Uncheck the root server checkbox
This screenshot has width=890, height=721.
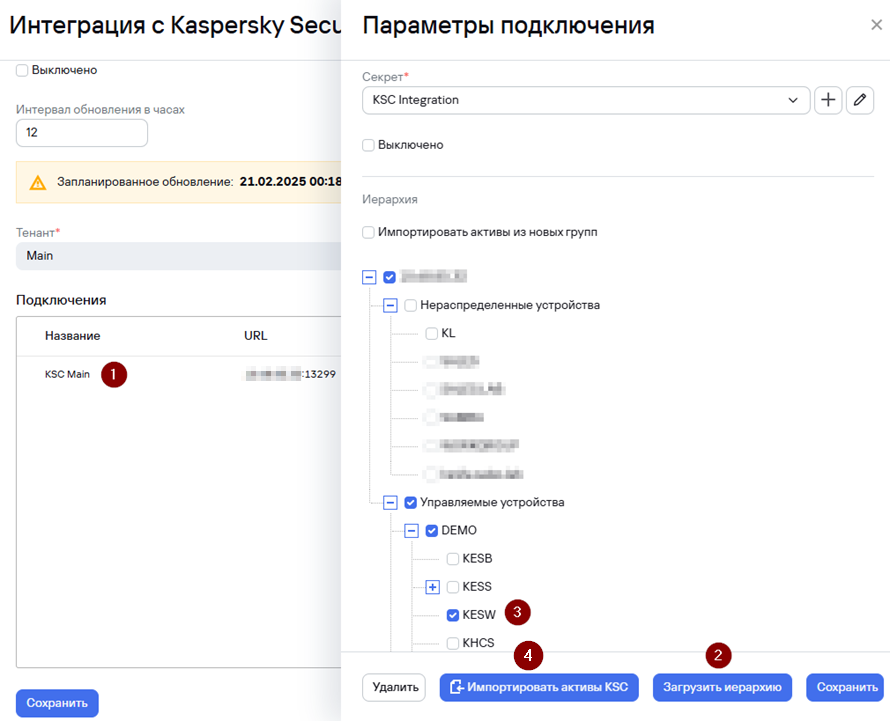389,277
